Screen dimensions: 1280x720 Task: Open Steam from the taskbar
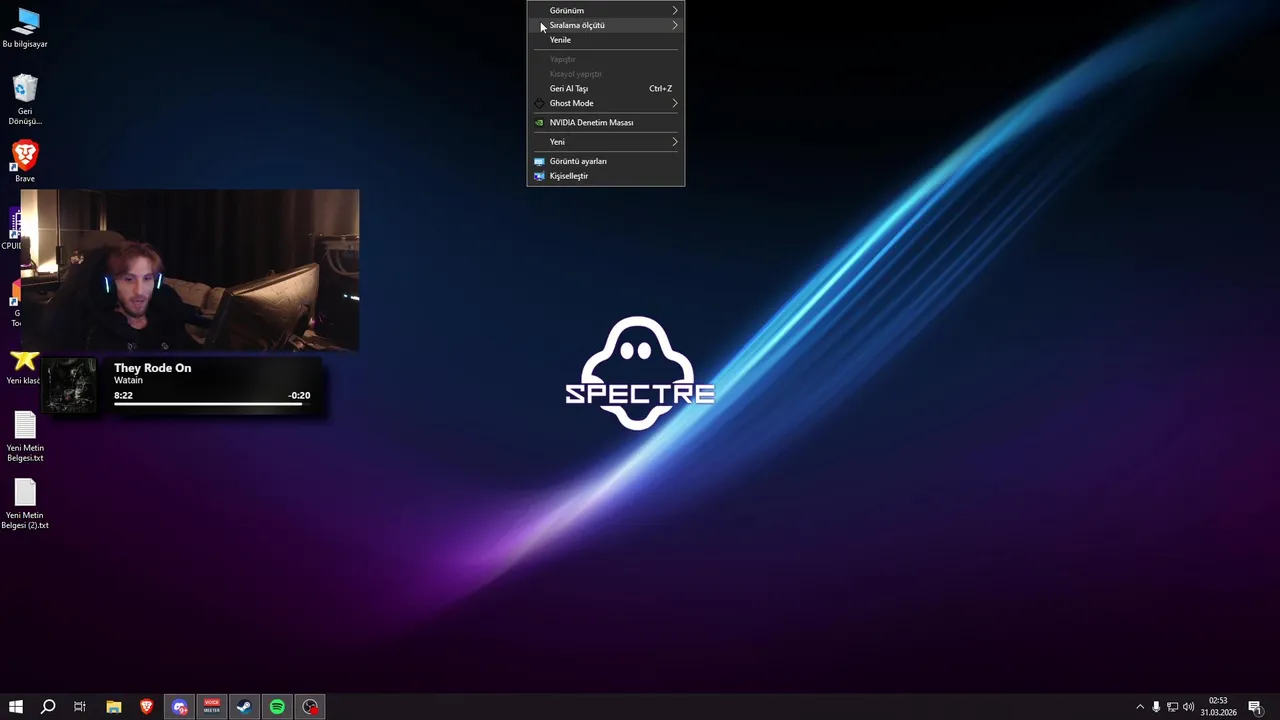tap(244, 707)
